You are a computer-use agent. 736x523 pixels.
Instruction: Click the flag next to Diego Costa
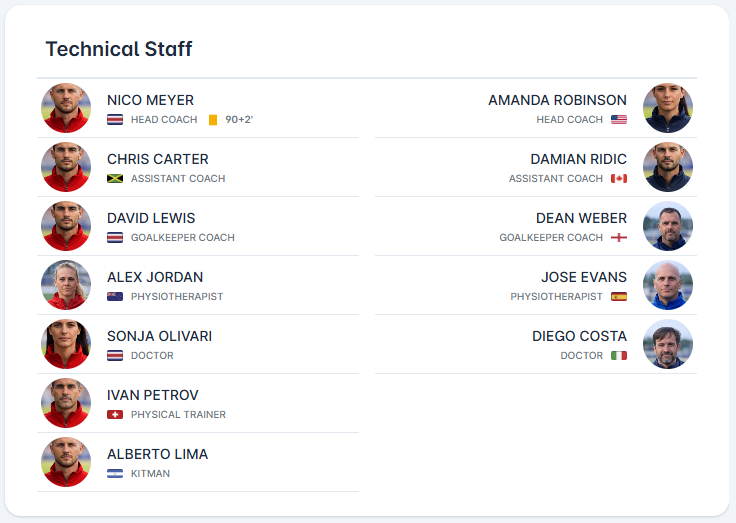click(x=619, y=356)
